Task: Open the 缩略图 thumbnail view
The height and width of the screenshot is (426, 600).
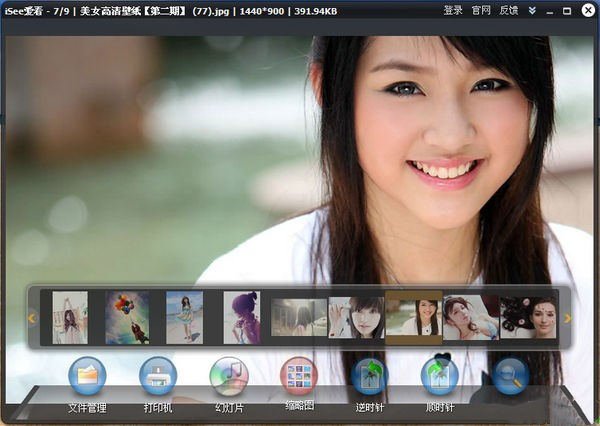Action: [x=299, y=376]
